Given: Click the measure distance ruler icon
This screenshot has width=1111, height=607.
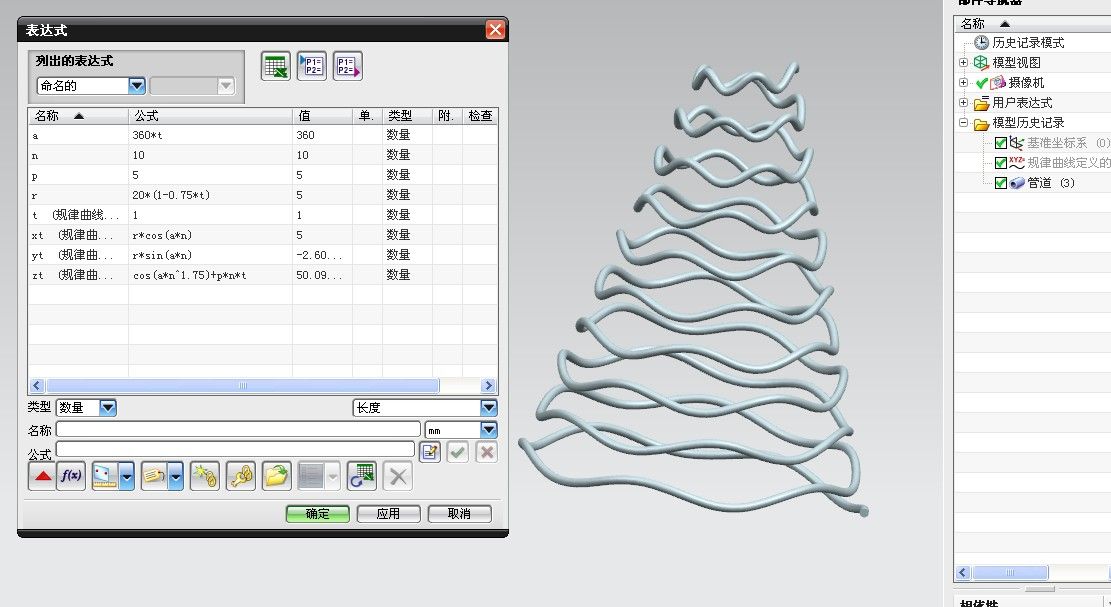Looking at the screenshot, I should tap(105, 476).
